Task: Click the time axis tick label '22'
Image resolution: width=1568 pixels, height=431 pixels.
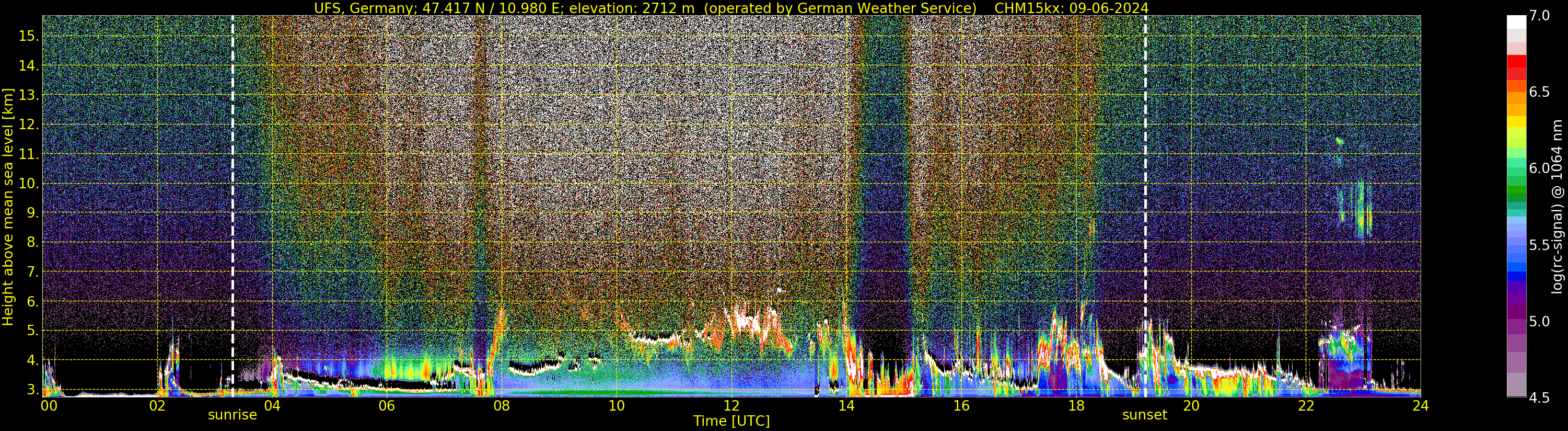Action: 1306,406
